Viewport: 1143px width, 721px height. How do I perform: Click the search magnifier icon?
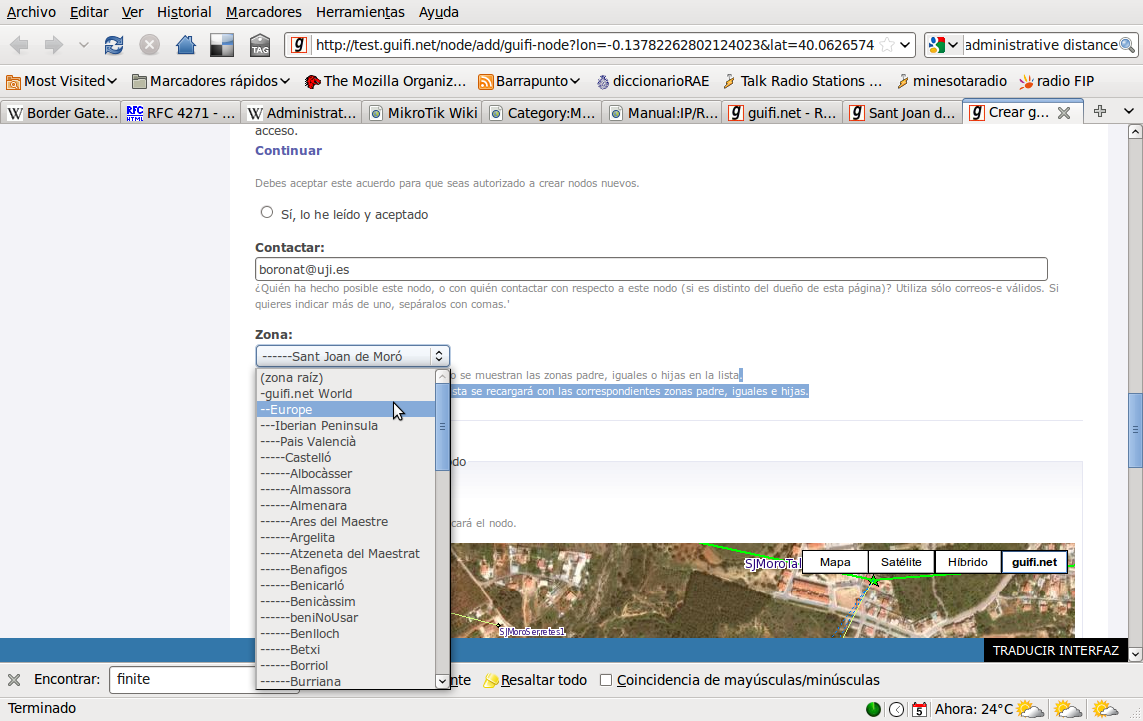pyautogui.click(x=1127, y=45)
